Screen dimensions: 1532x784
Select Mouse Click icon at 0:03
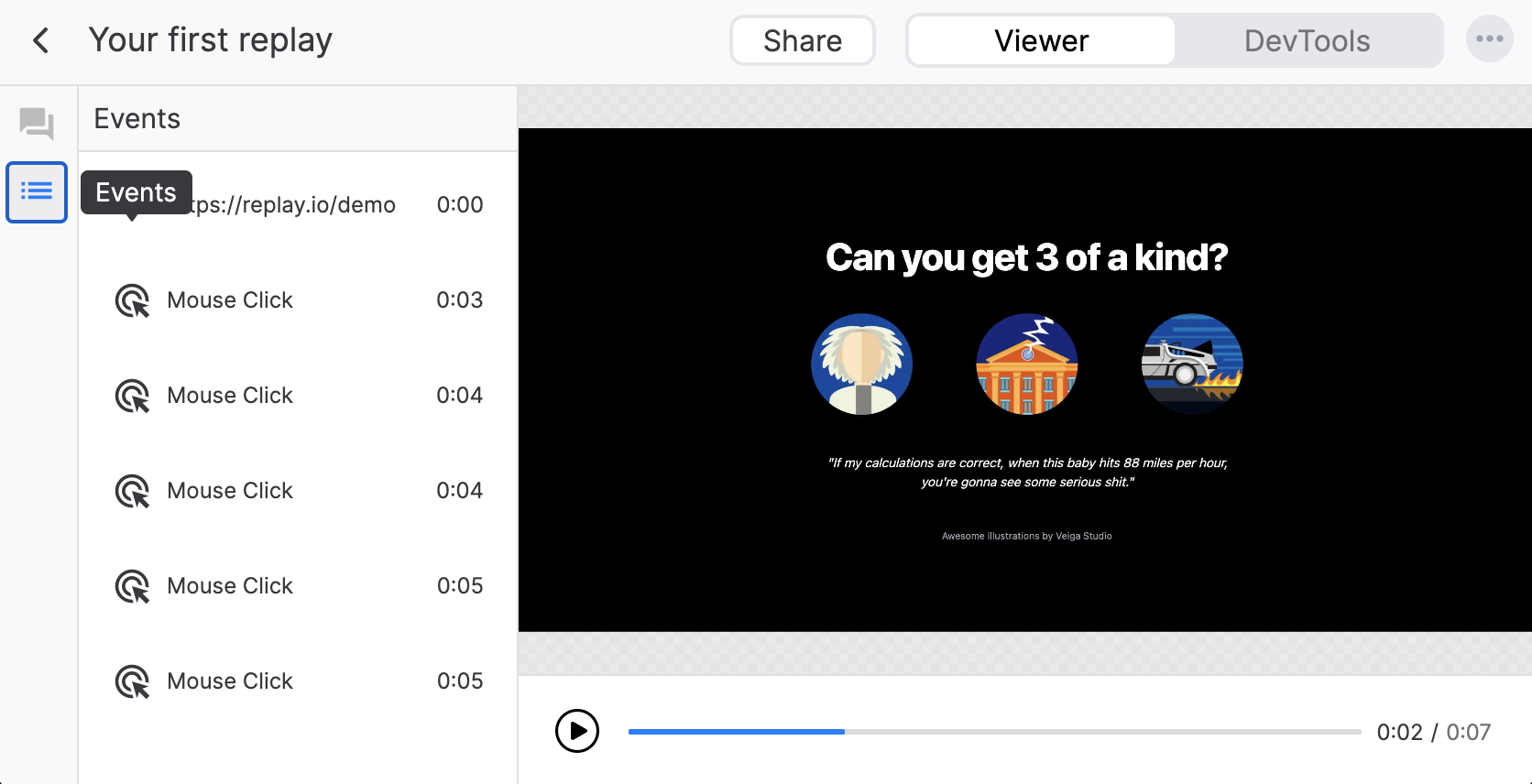132,300
